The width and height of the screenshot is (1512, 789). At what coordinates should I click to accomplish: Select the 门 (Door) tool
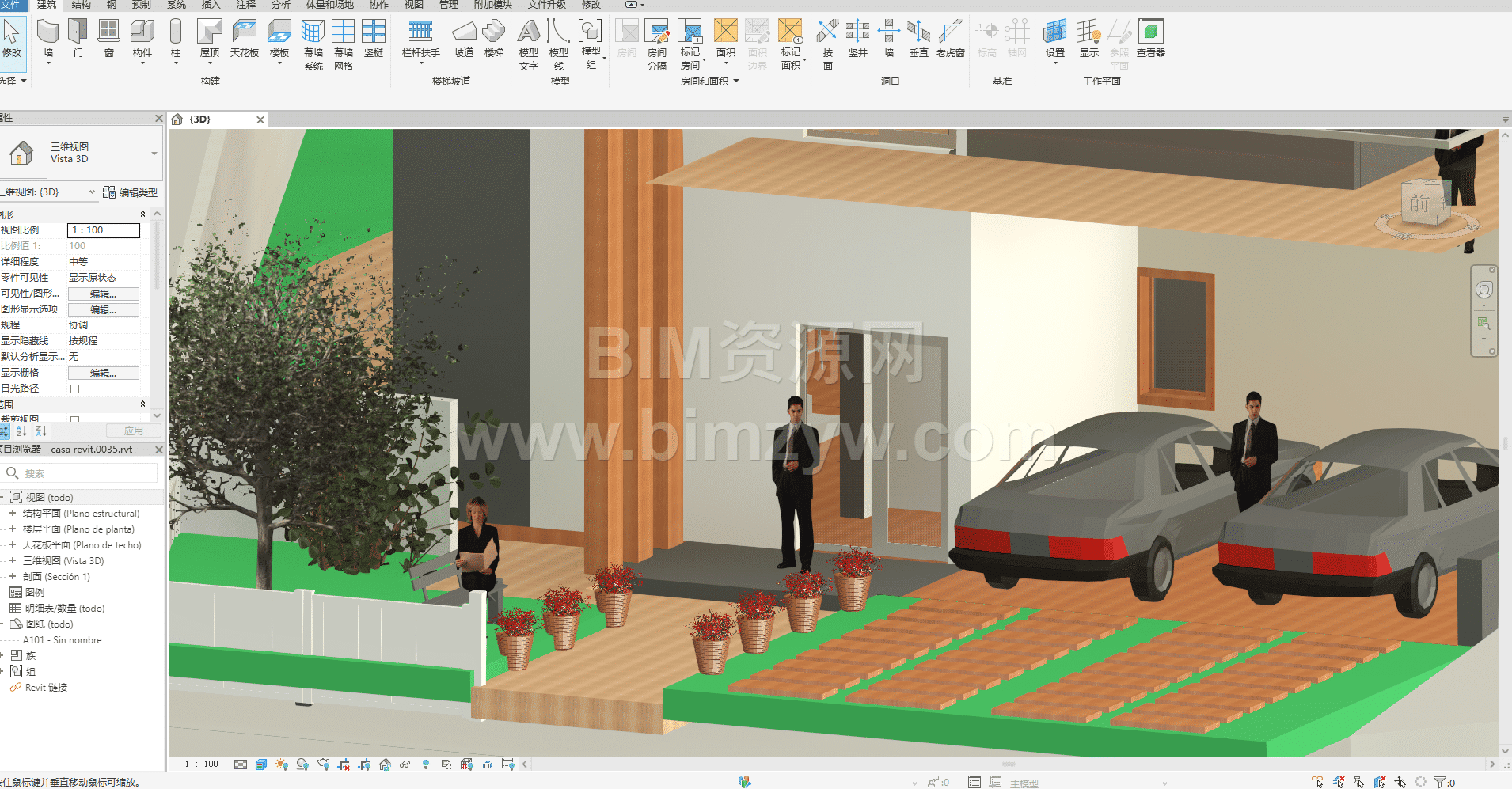pyautogui.click(x=78, y=38)
